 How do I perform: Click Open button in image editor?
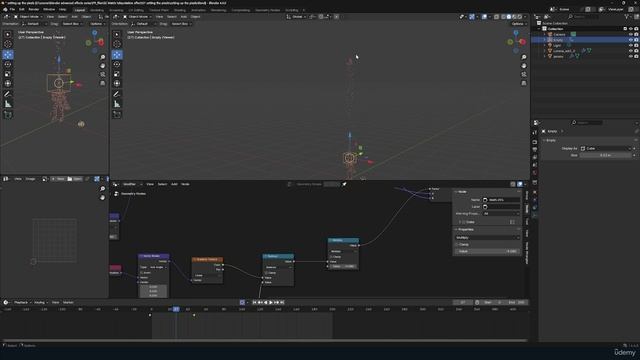[x=75, y=179]
